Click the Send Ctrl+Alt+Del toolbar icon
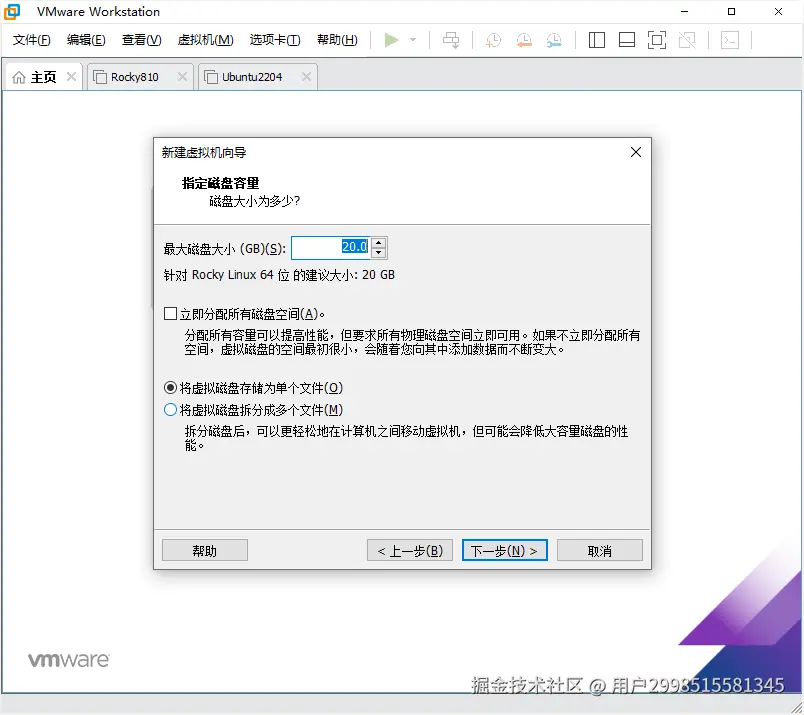804x715 pixels. click(x=451, y=40)
